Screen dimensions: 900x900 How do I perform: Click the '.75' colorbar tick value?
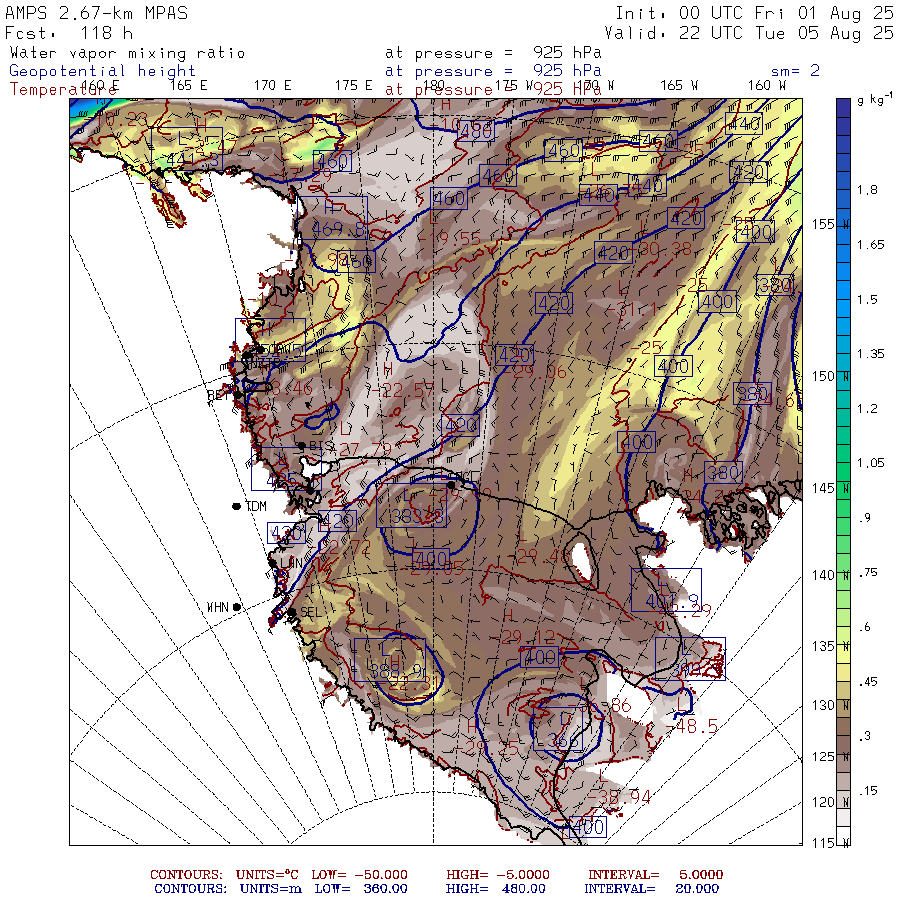tap(868, 572)
